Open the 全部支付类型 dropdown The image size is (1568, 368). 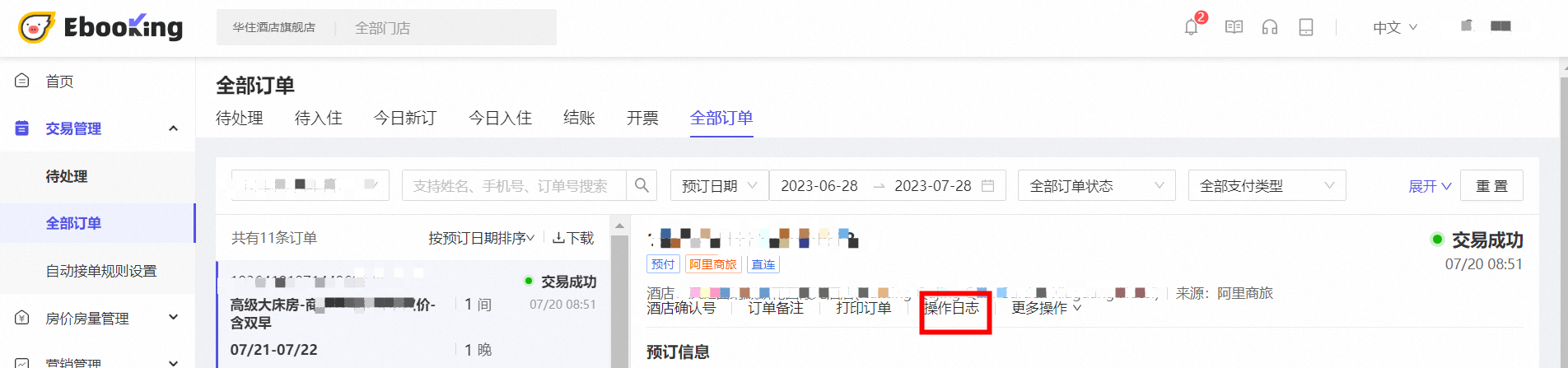tap(1266, 186)
